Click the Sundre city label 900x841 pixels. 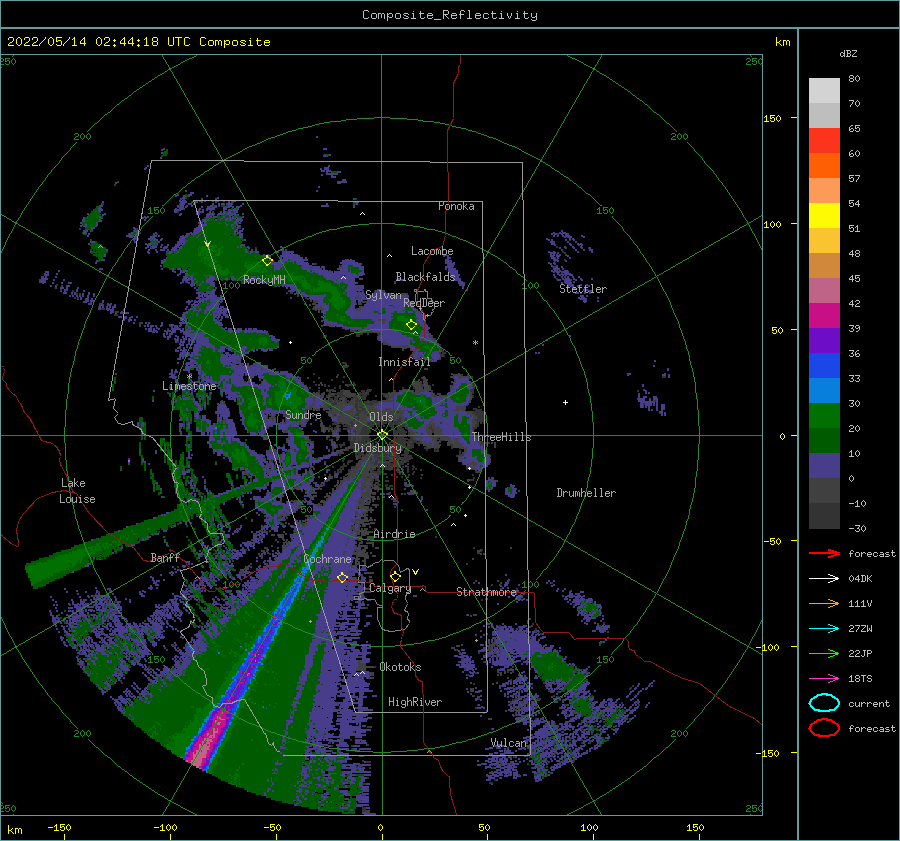[303, 414]
